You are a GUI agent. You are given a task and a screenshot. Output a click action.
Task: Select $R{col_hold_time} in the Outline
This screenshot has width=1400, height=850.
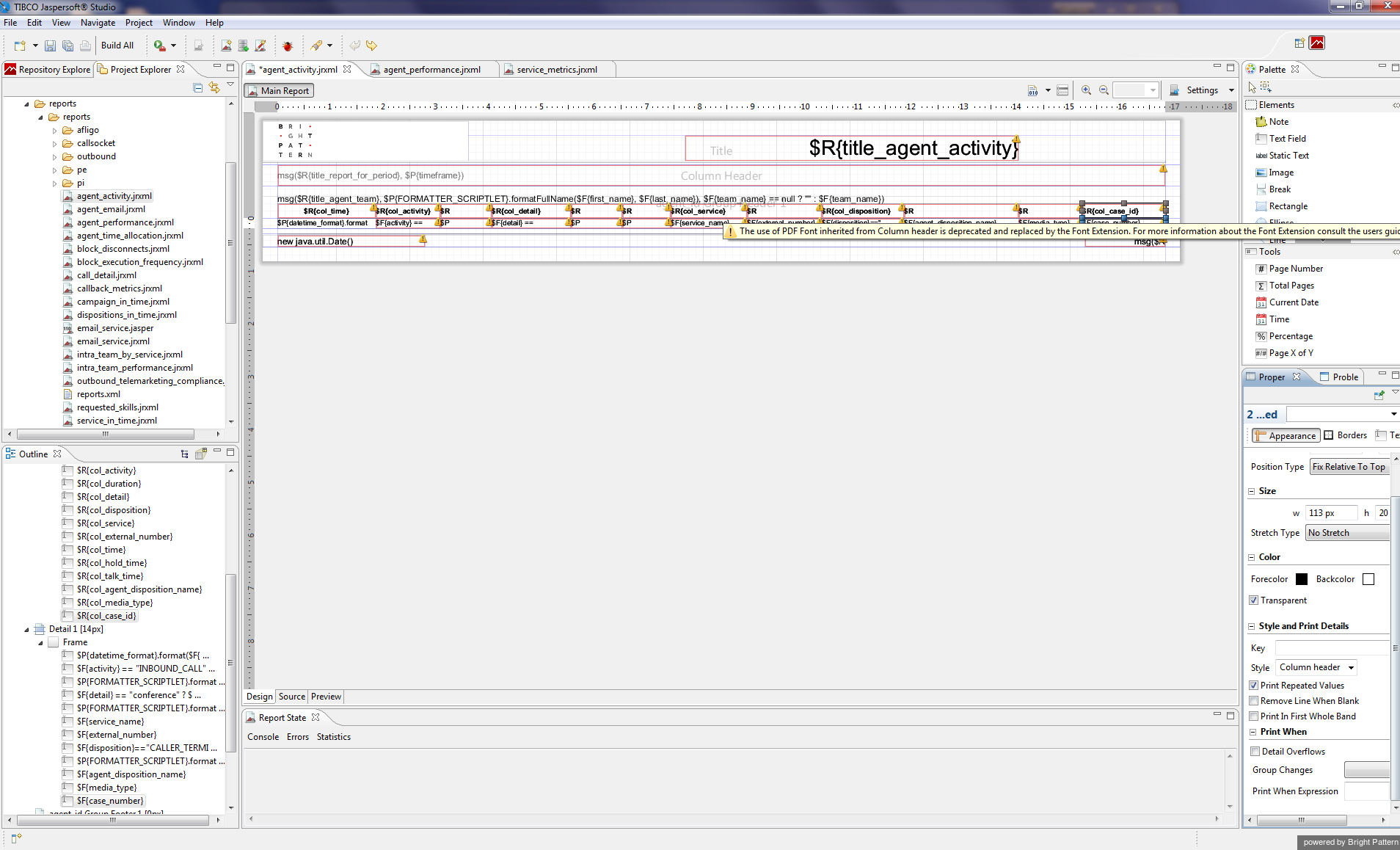112,564
